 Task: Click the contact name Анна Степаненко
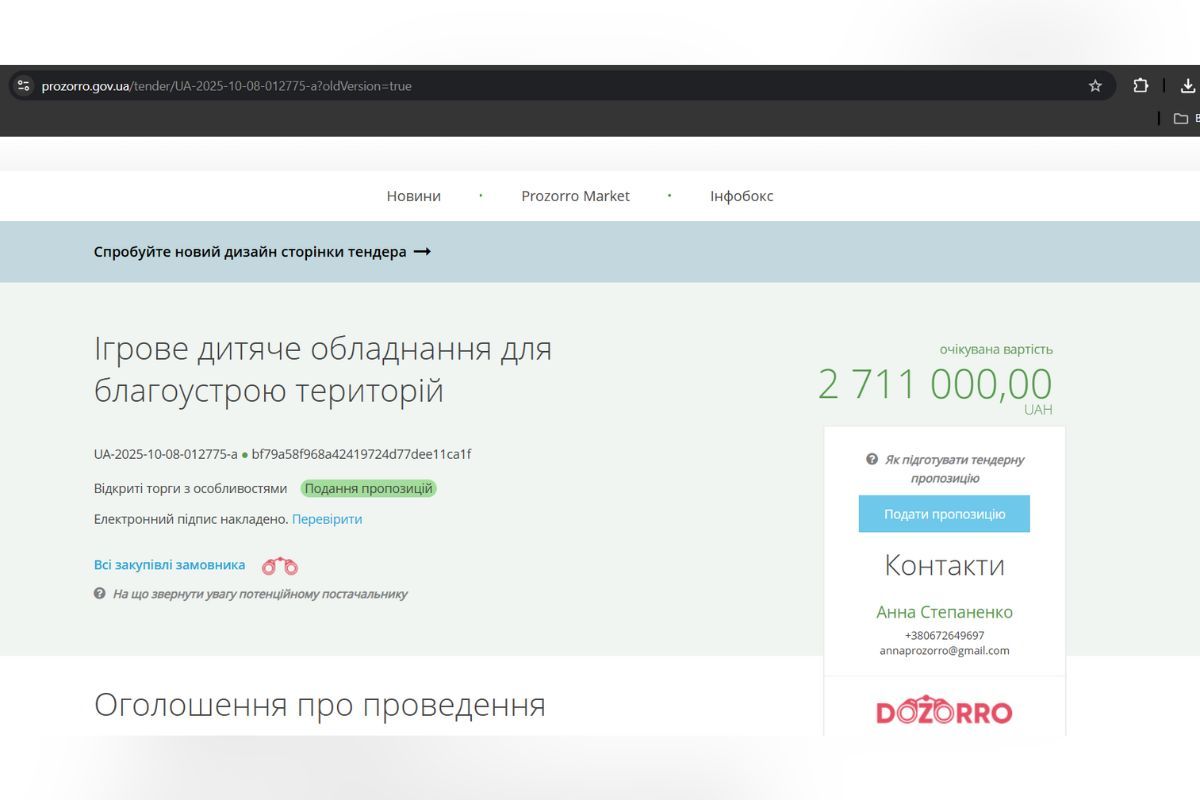tap(944, 612)
